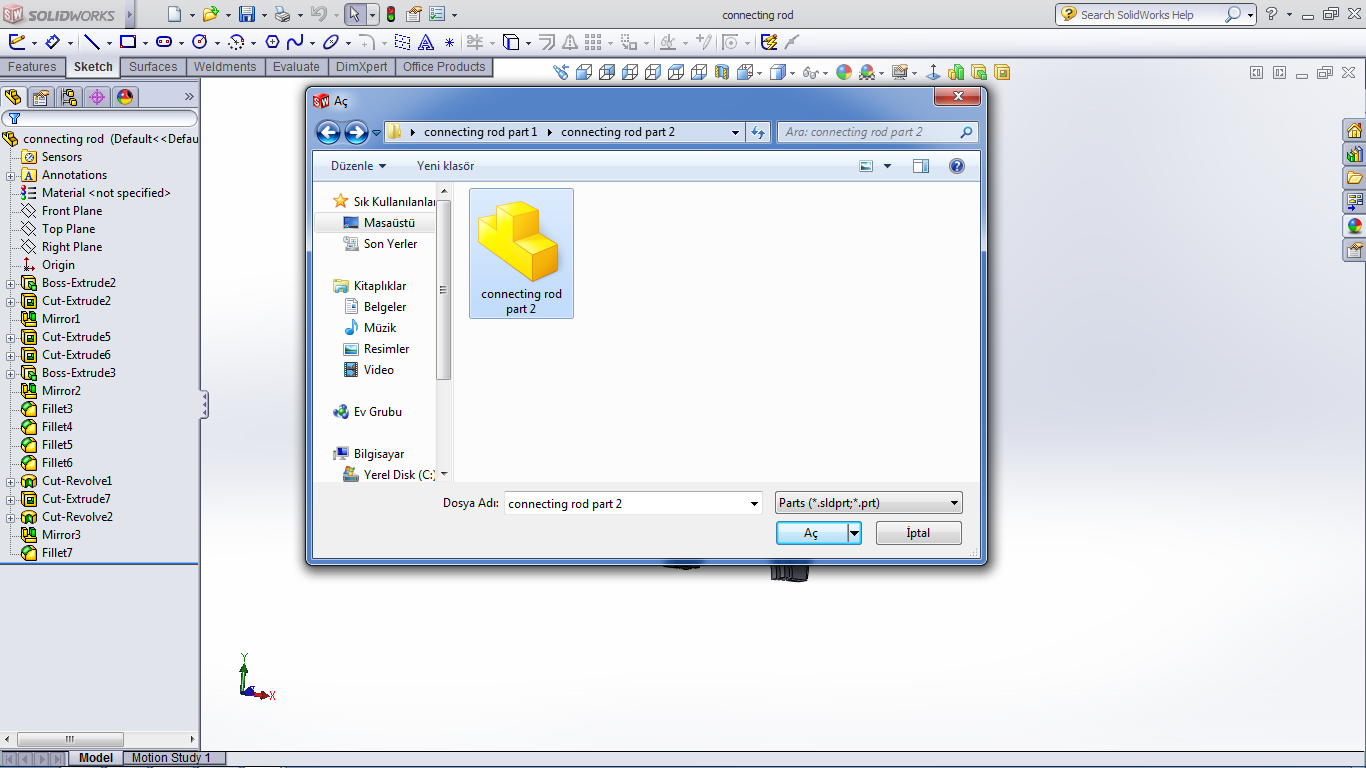Viewport: 1366px width, 768px height.
Task: Select the Line sketch tool
Action: pos(91,42)
